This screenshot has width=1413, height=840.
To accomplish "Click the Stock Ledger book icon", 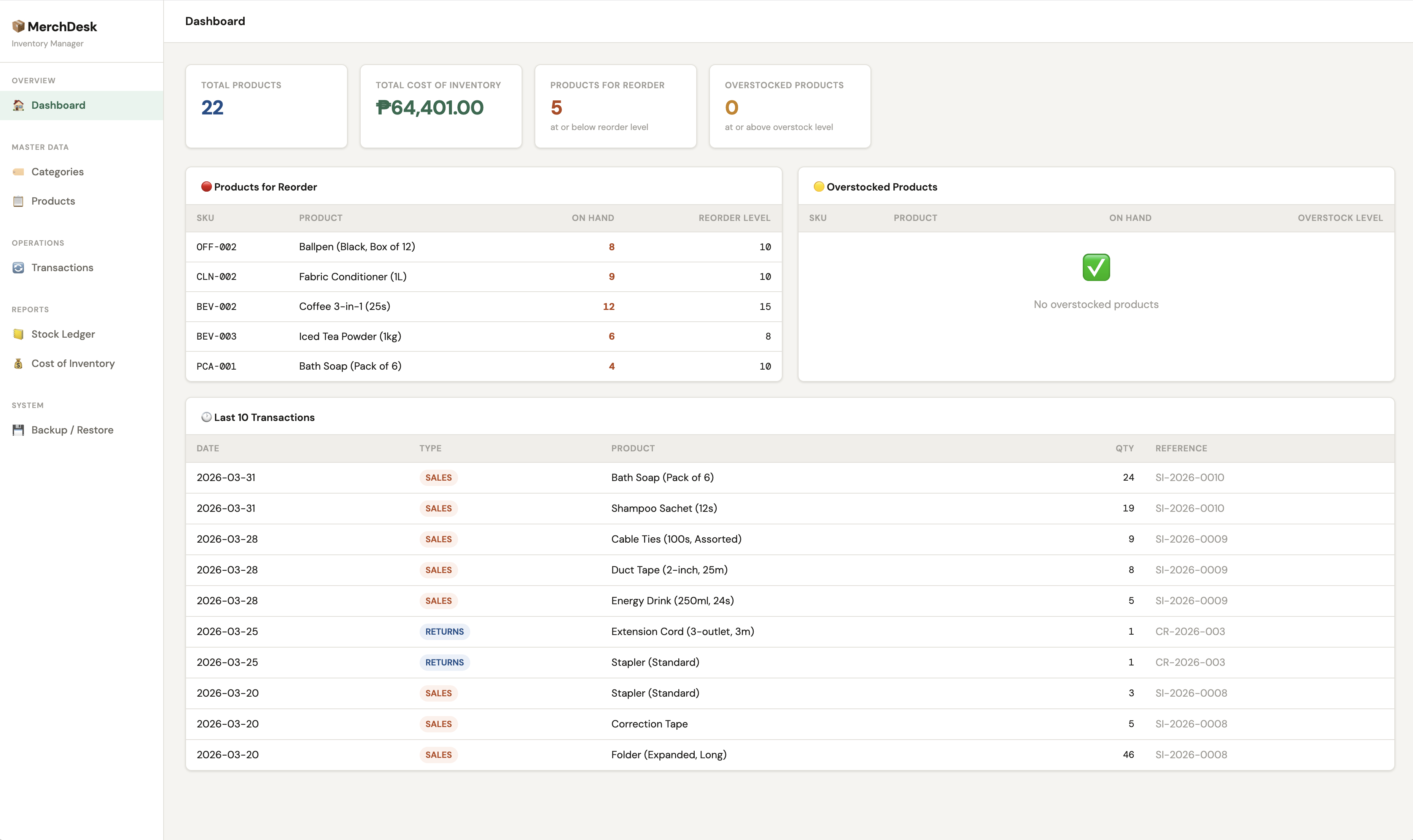I will [x=18, y=334].
